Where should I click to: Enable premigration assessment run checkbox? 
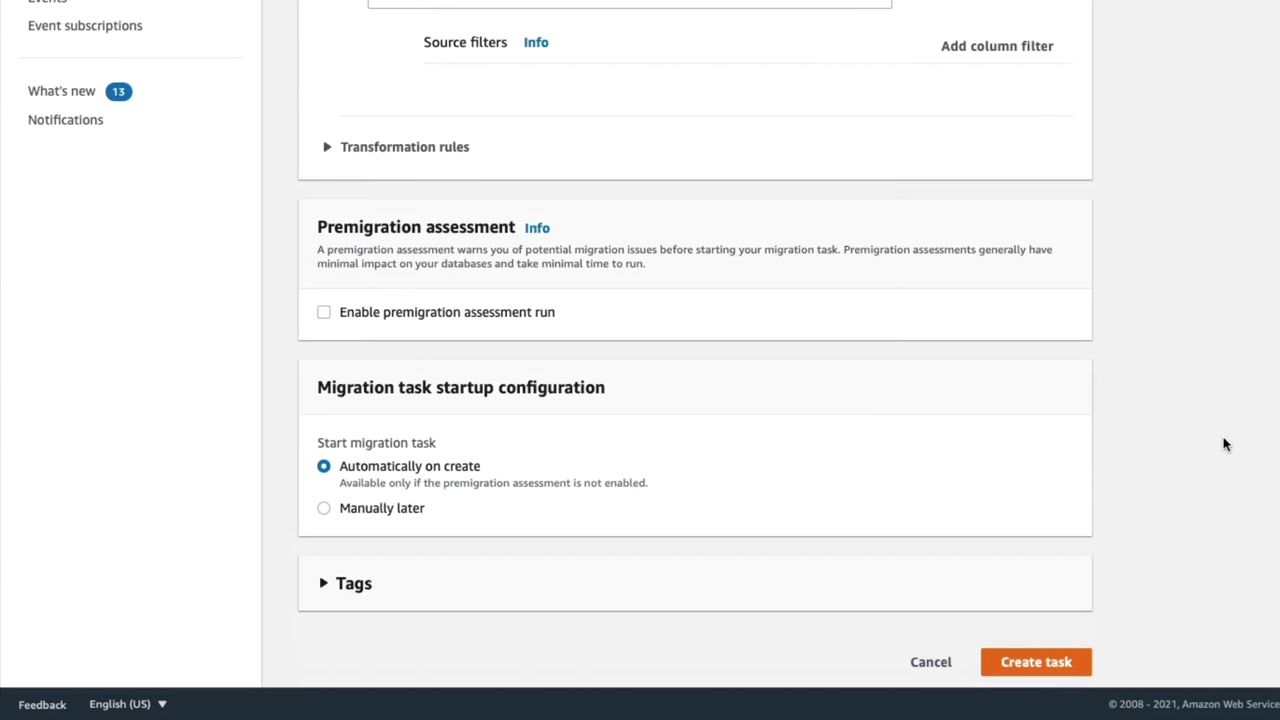pos(324,312)
